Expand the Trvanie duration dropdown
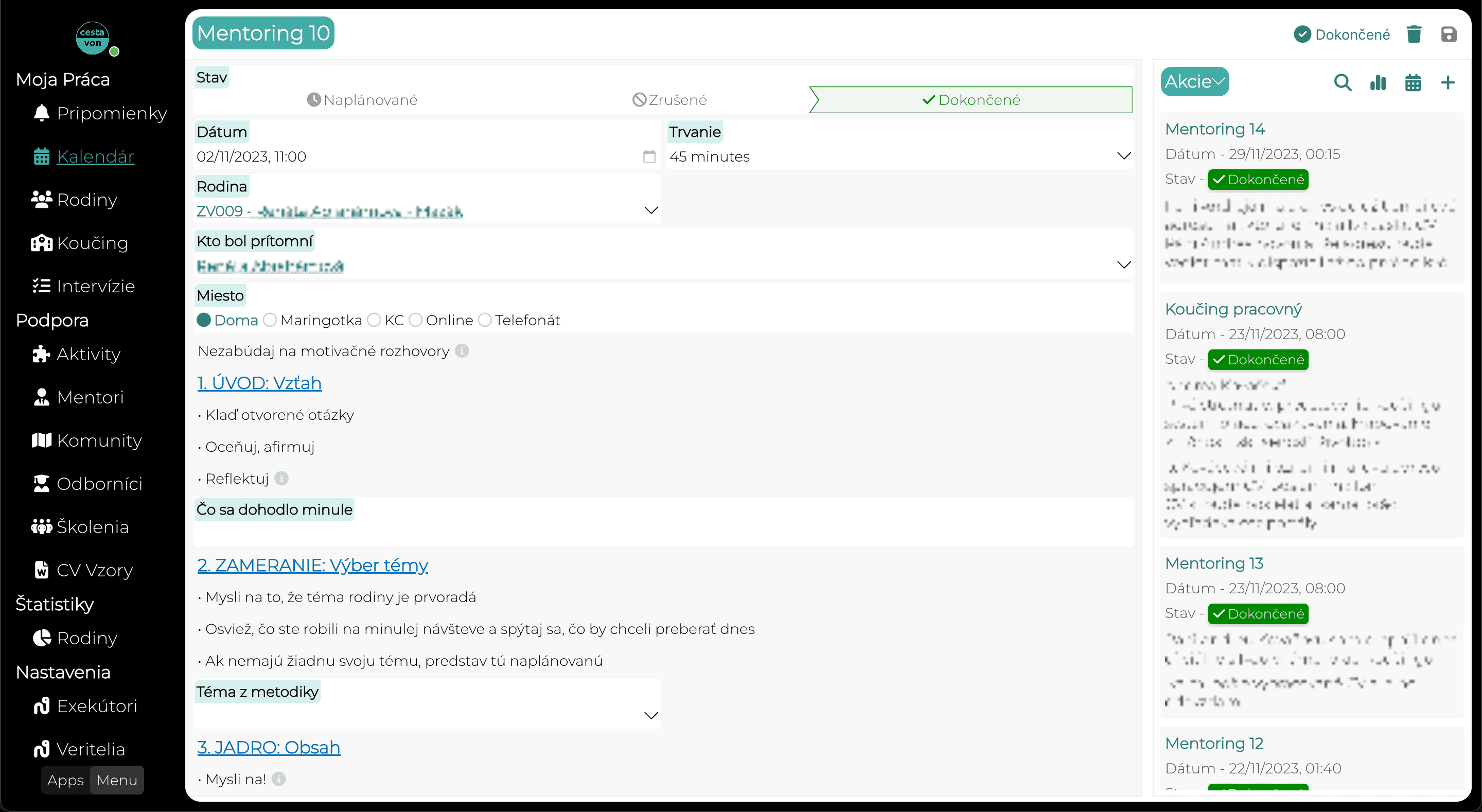This screenshot has width=1482, height=812. [x=900, y=156]
